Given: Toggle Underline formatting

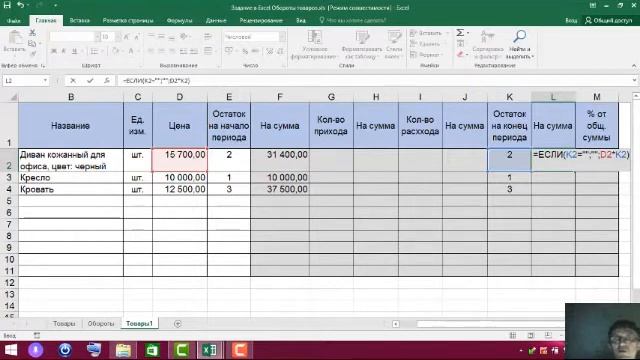Looking at the screenshot, I should click(74, 51).
